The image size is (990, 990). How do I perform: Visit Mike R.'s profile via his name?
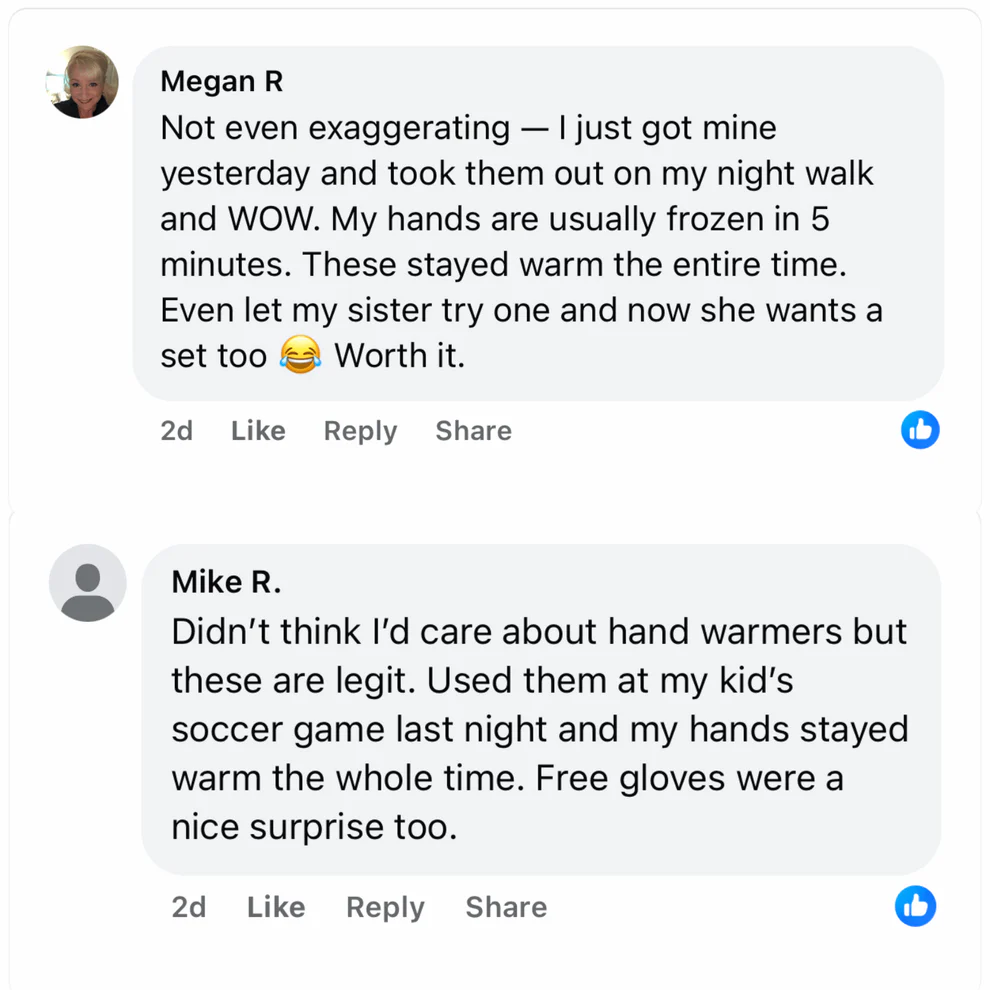[226, 582]
